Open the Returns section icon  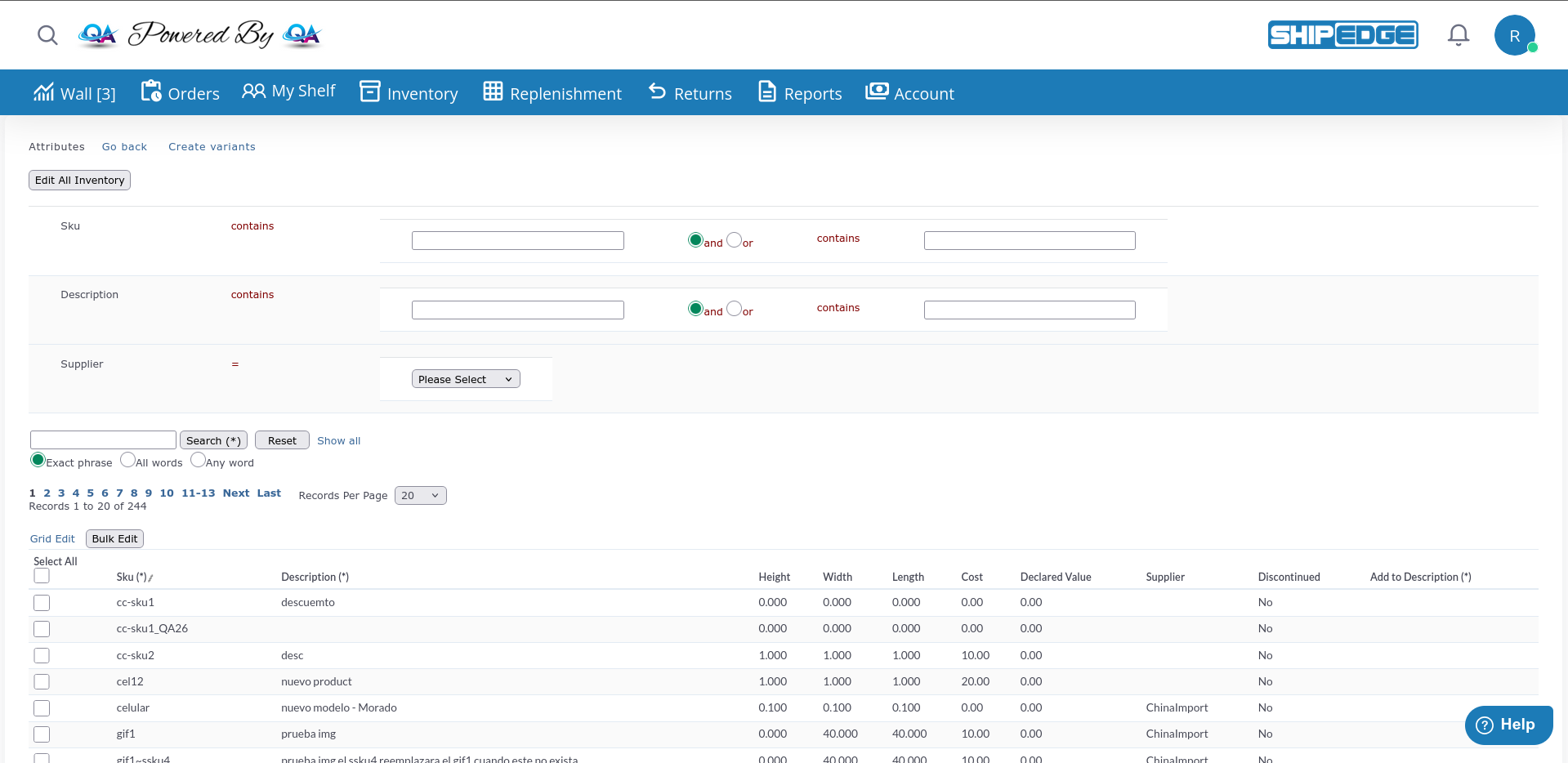click(657, 92)
